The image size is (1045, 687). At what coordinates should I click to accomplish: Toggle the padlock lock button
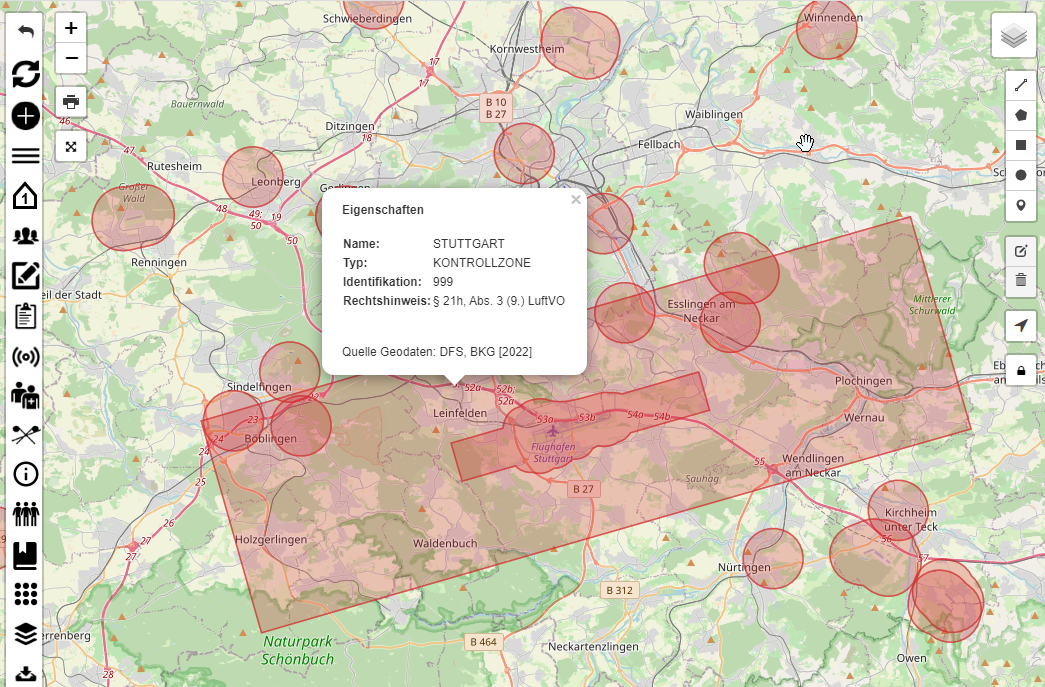(x=1021, y=371)
